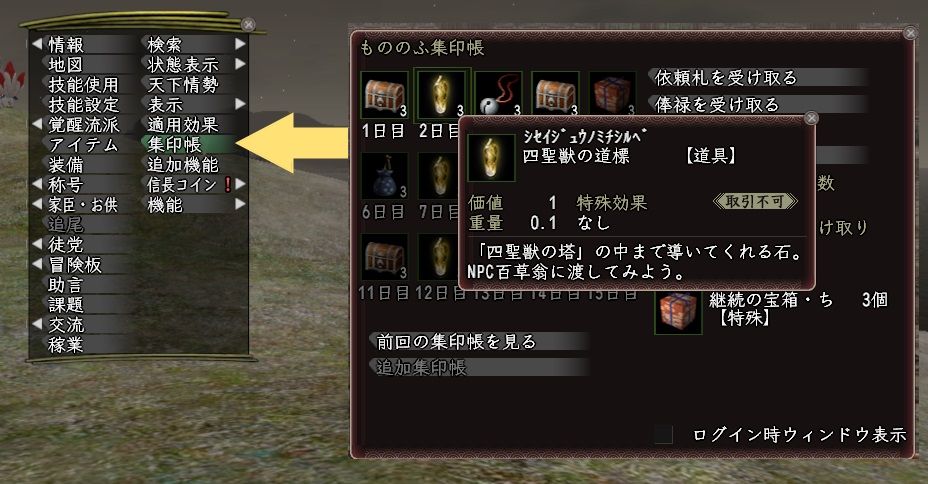Select the day 6 pouch bag icon
928x484 pixels.
coord(384,176)
